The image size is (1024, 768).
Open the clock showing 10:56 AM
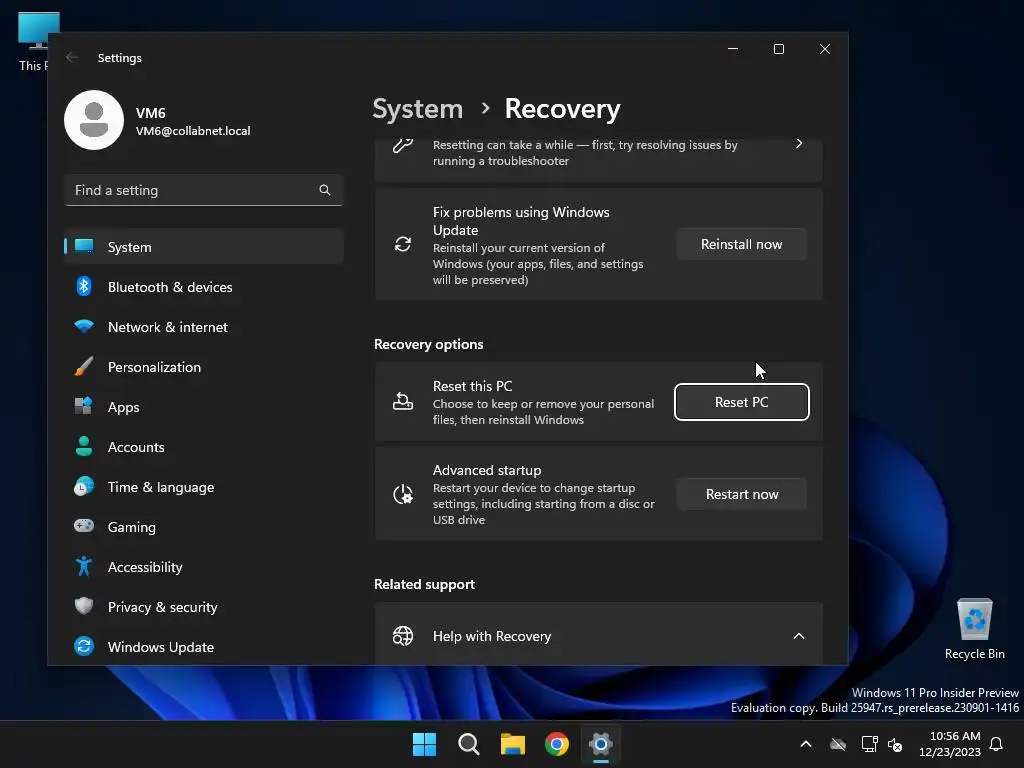[950, 744]
